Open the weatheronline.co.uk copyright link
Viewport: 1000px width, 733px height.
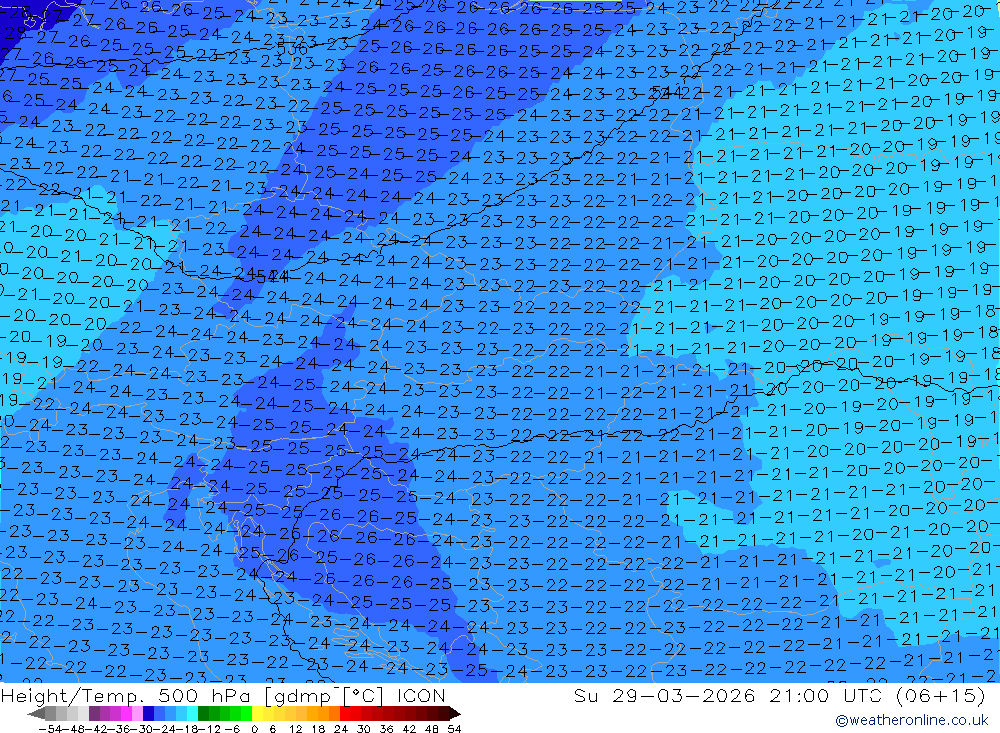click(x=911, y=720)
